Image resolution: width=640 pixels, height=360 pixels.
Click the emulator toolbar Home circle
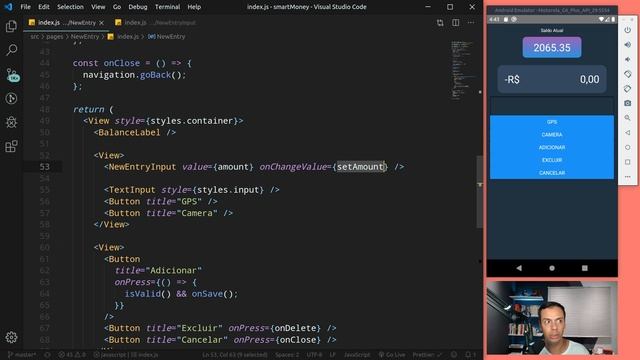pos(628,147)
